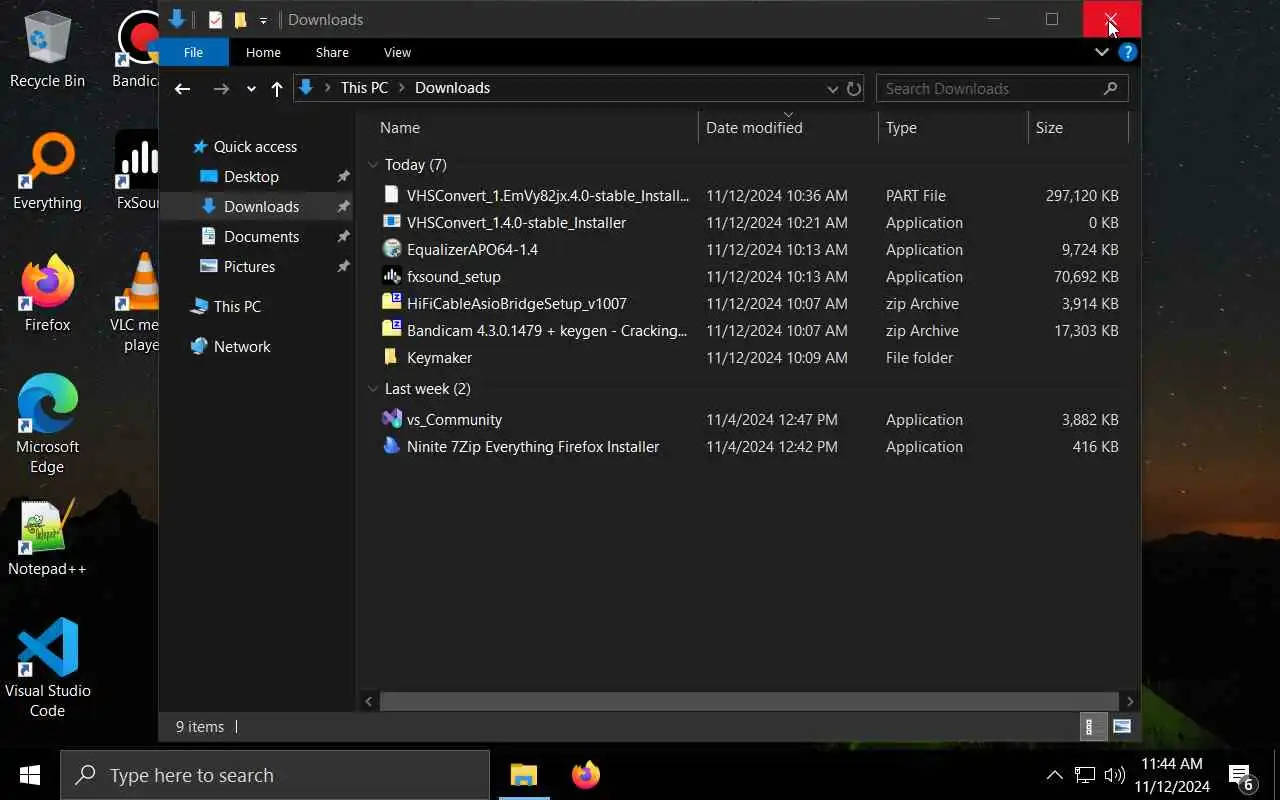Image resolution: width=1280 pixels, height=800 pixels.
Task: Go back with the back arrow
Action: [x=182, y=88]
